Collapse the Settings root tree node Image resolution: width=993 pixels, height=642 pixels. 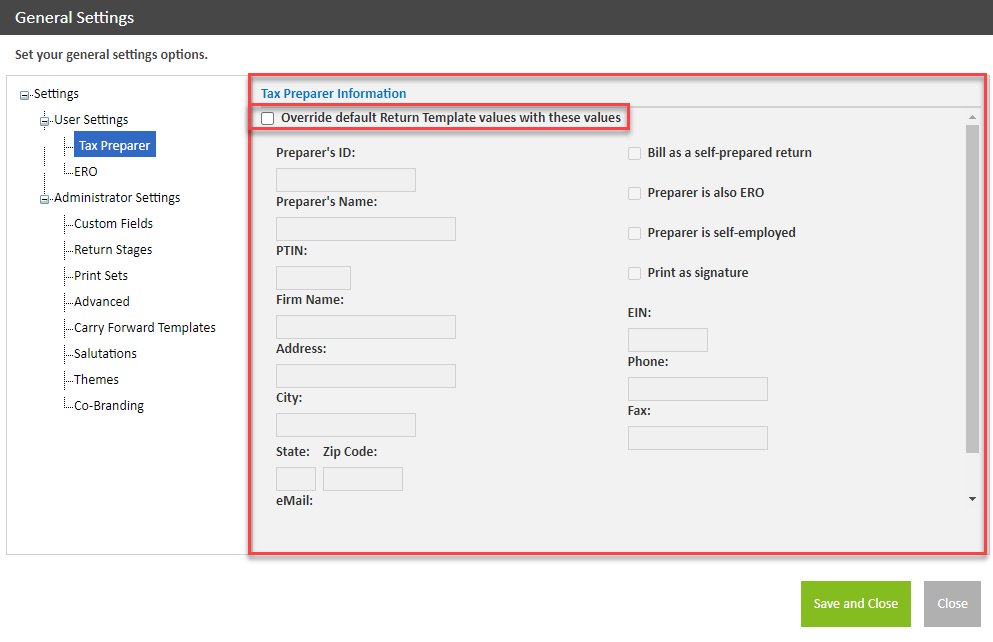tap(25, 95)
